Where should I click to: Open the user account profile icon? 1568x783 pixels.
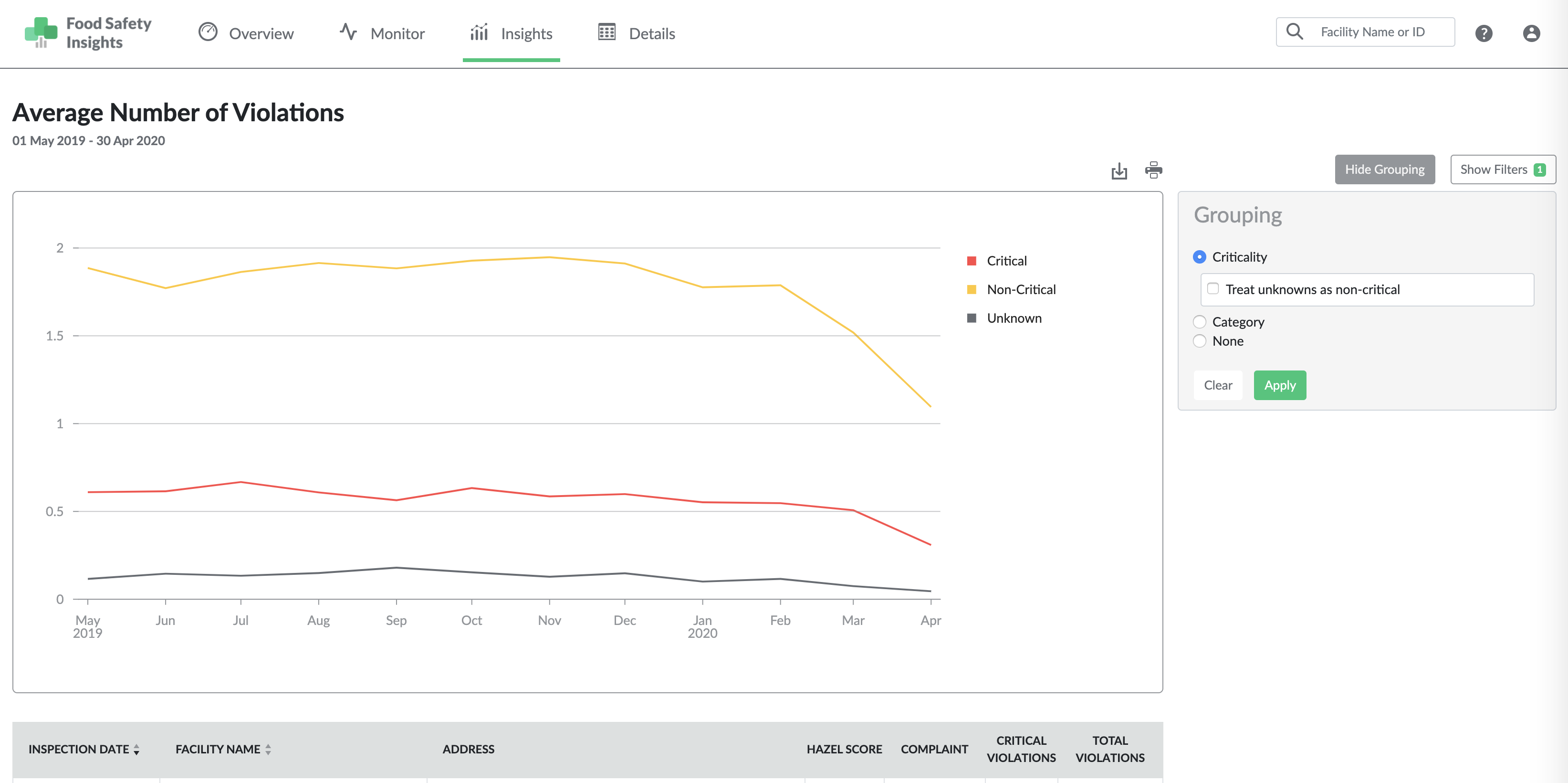tap(1531, 33)
